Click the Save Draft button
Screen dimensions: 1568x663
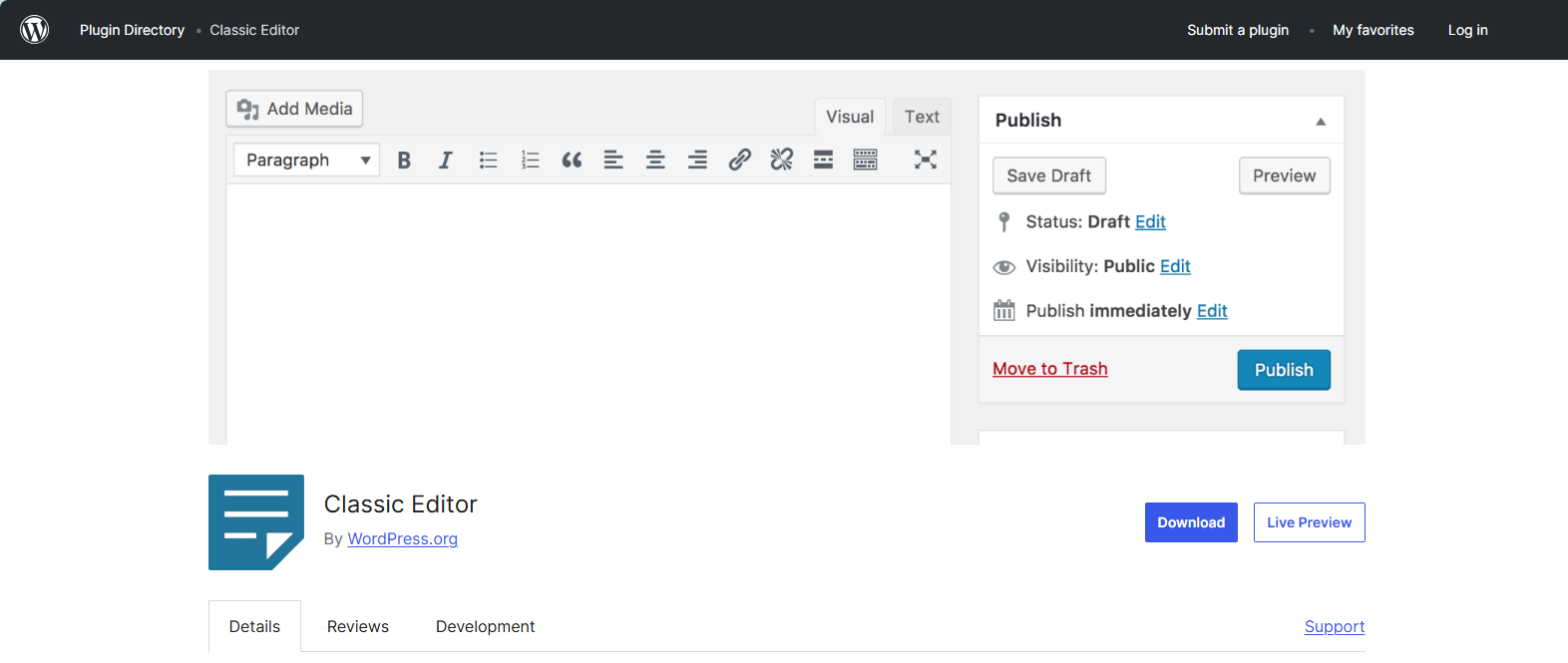tap(1049, 175)
